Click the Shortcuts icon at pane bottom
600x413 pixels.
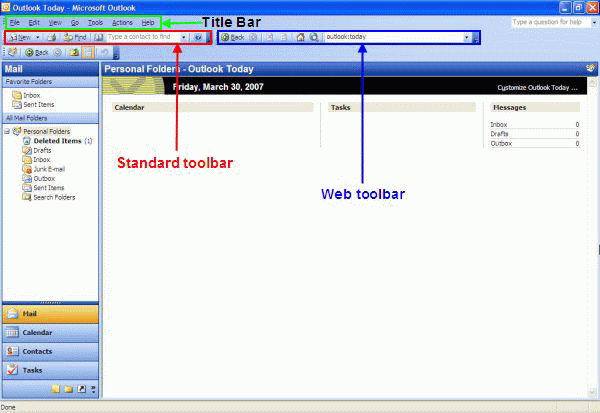click(82, 389)
